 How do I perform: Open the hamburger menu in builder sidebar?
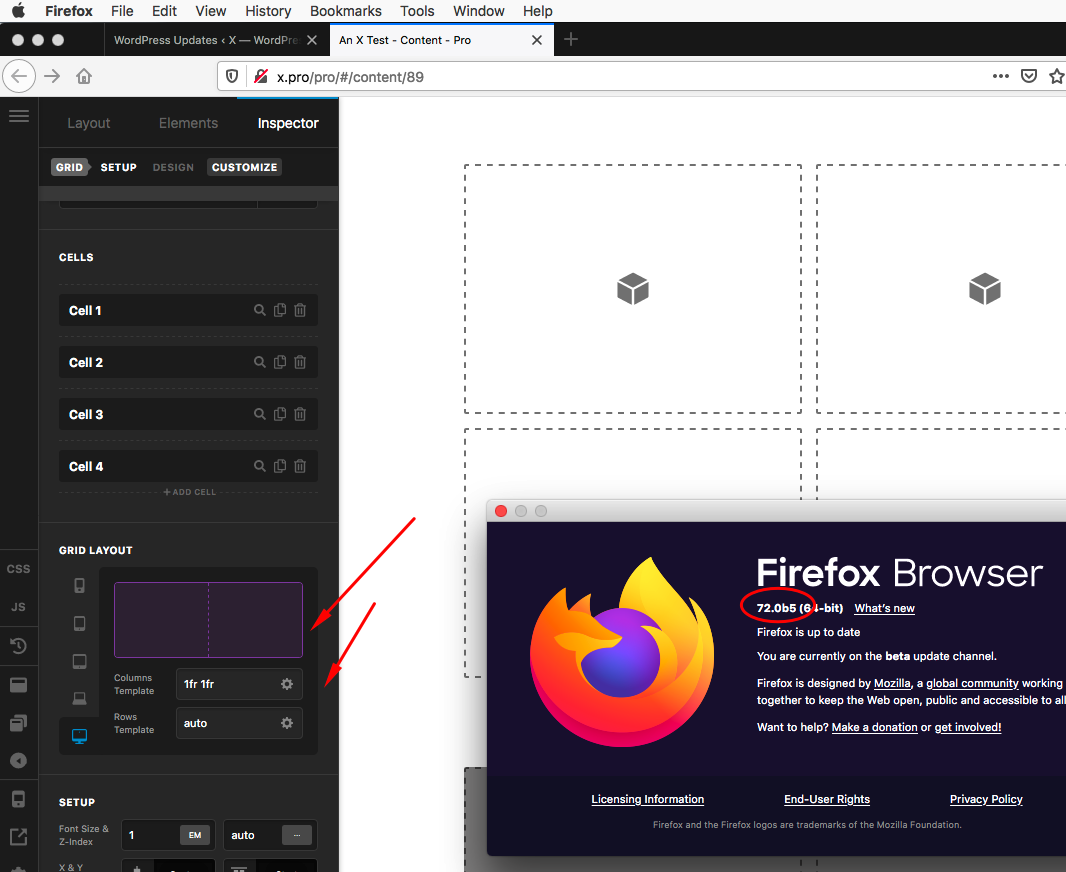point(19,116)
